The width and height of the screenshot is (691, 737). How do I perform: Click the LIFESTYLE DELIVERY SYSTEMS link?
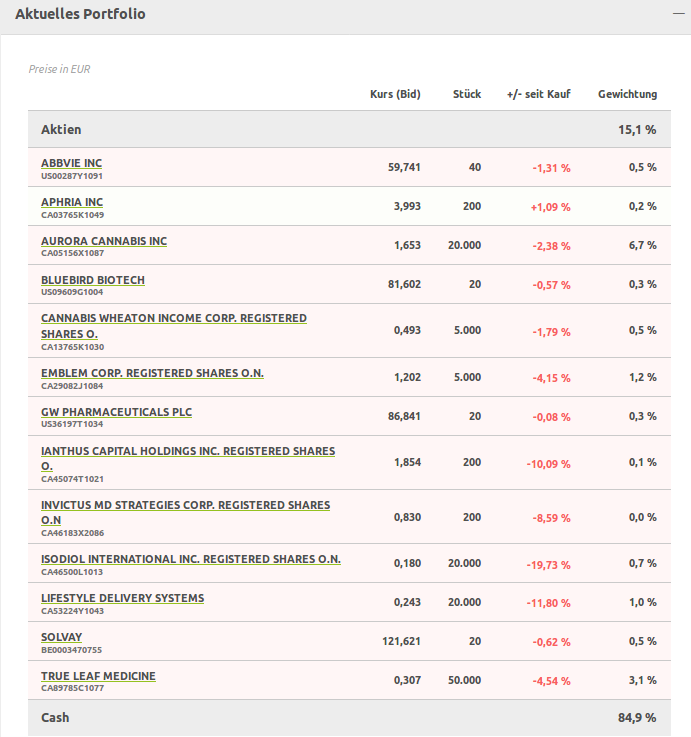point(122,598)
